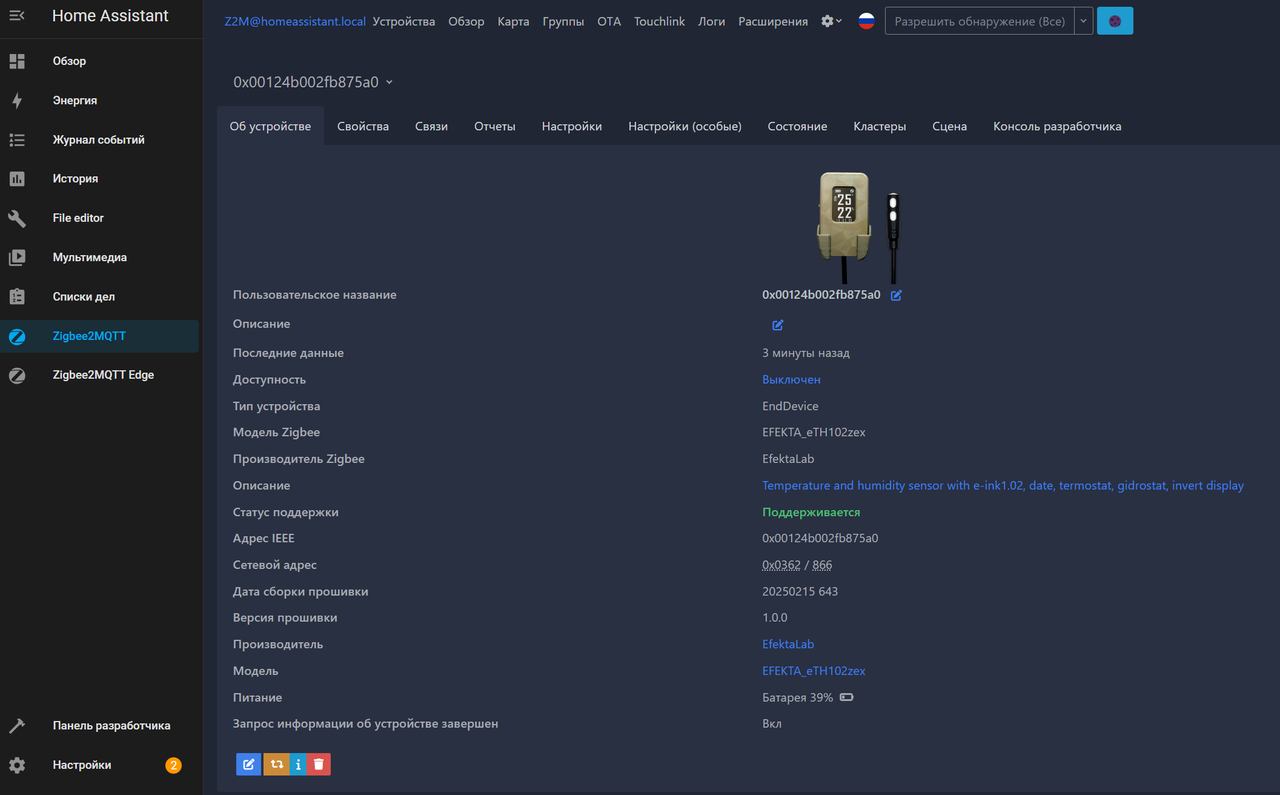Collapse the Home Assistant sidebar menu icon

click(17, 16)
